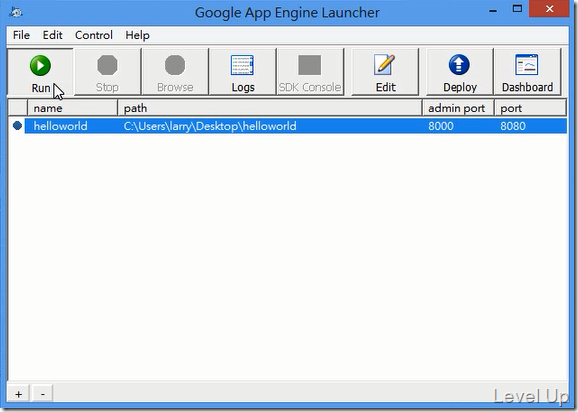578x412 pixels.
Task: Open the Edit pencil tool
Action: pyautogui.click(x=385, y=72)
